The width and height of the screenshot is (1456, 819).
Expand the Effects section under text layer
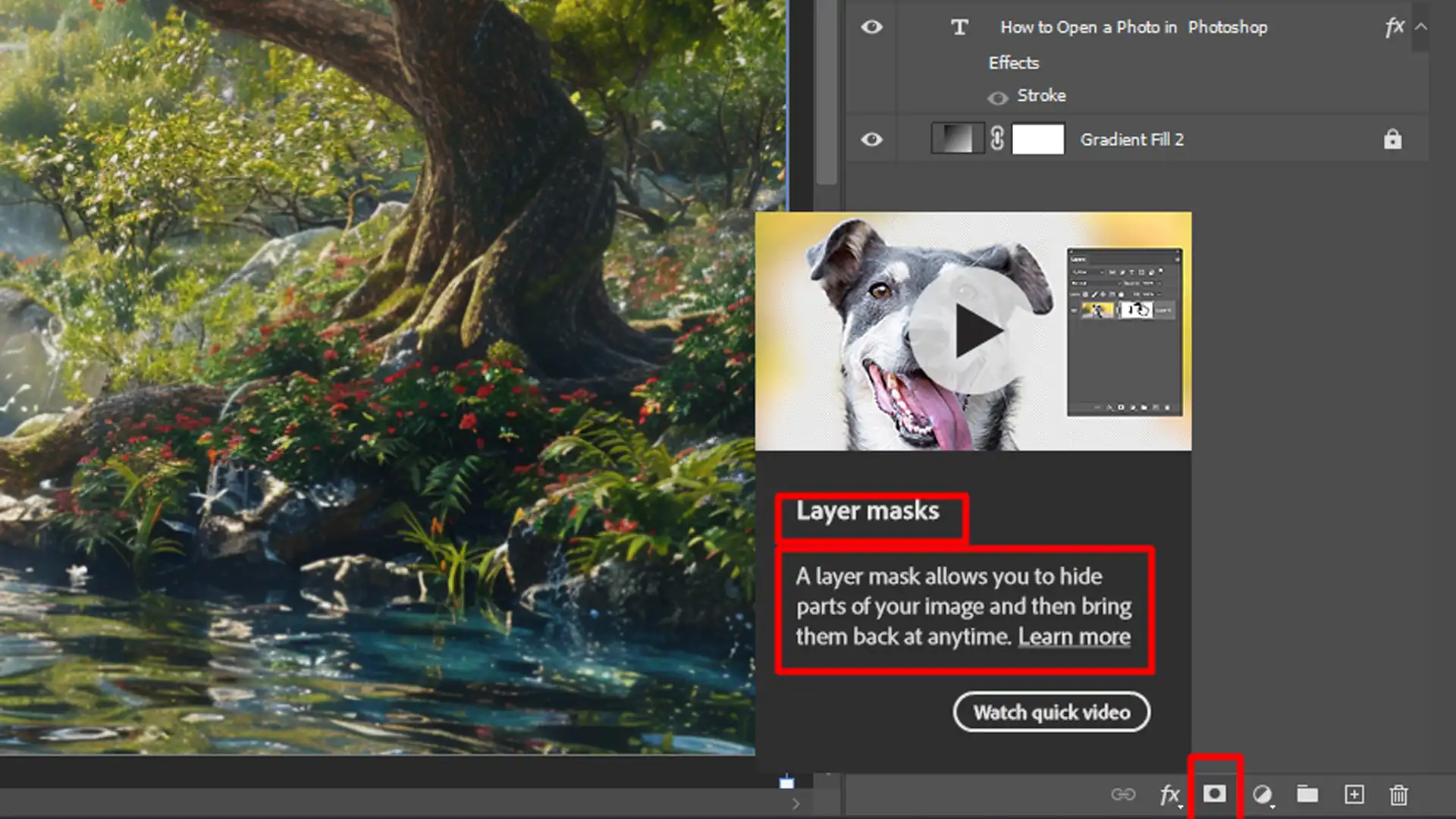coord(1421,26)
